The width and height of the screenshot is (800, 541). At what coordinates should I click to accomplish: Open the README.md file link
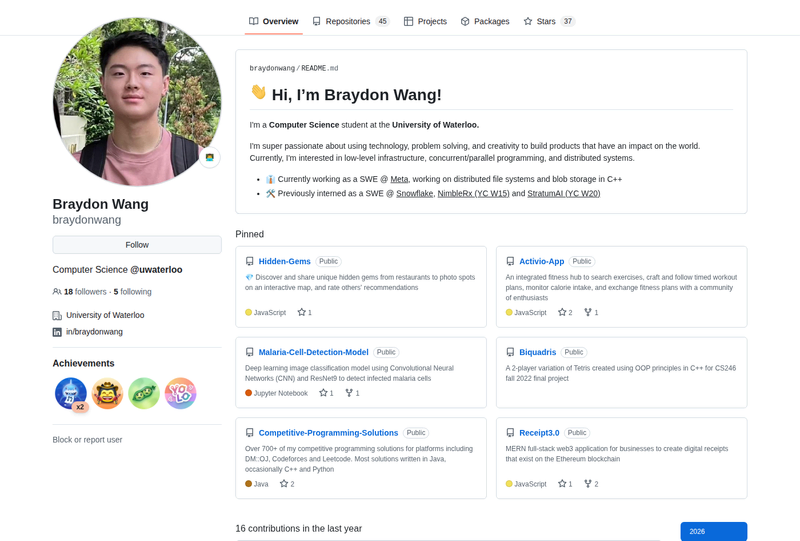[319, 68]
